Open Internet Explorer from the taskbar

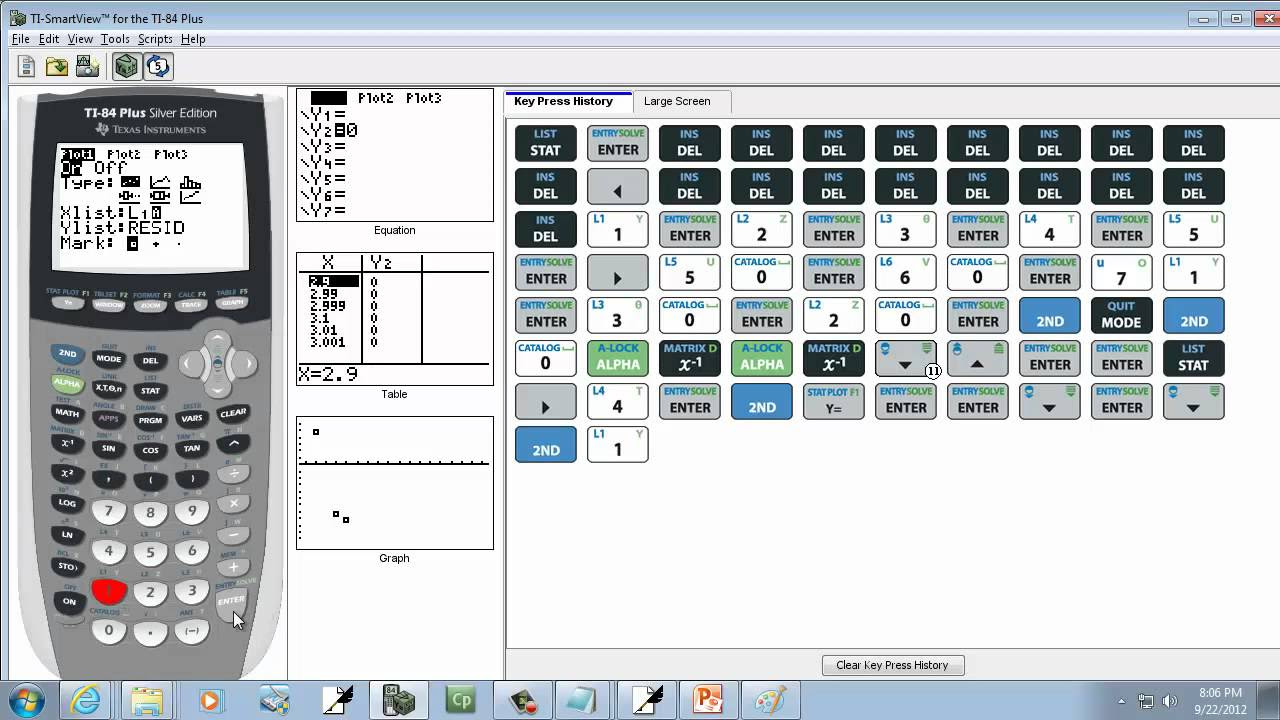point(85,700)
